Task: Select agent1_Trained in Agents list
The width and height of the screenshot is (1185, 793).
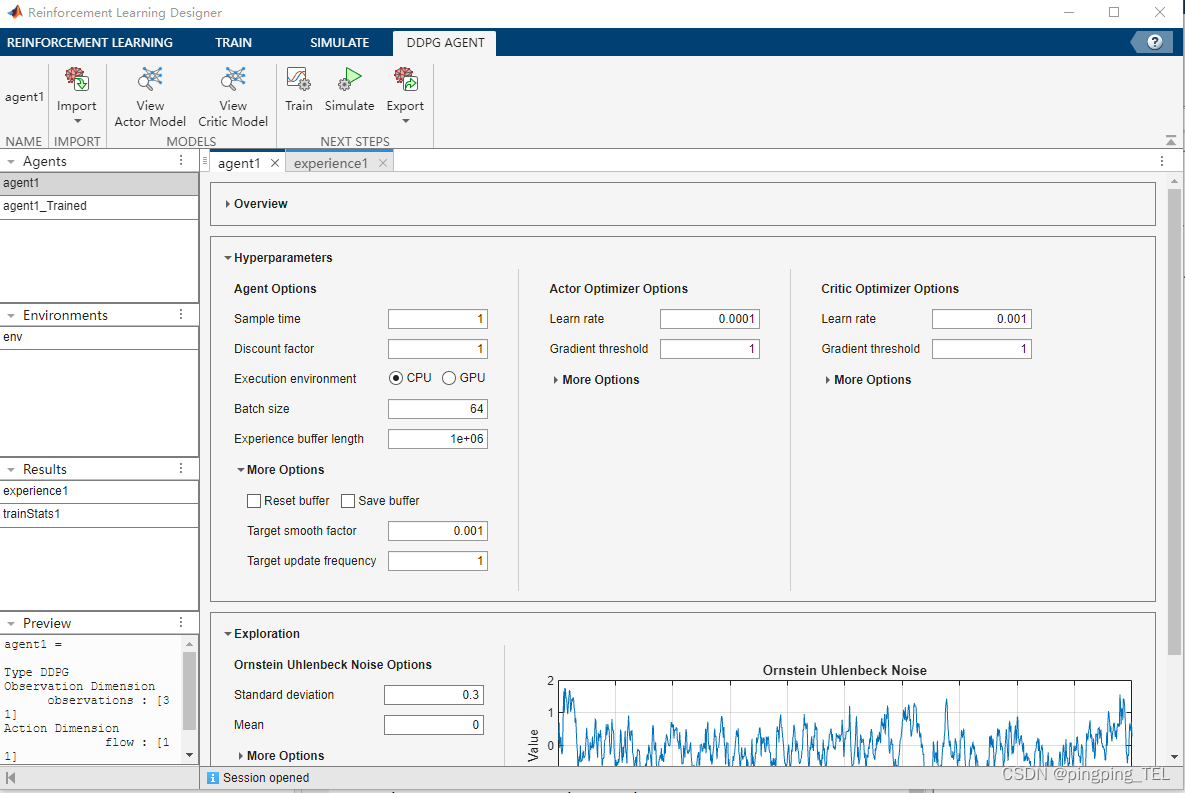Action: pyautogui.click(x=99, y=206)
